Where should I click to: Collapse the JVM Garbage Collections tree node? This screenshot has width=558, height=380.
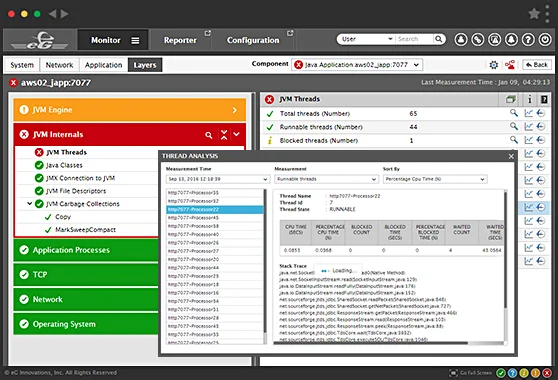pos(30,204)
